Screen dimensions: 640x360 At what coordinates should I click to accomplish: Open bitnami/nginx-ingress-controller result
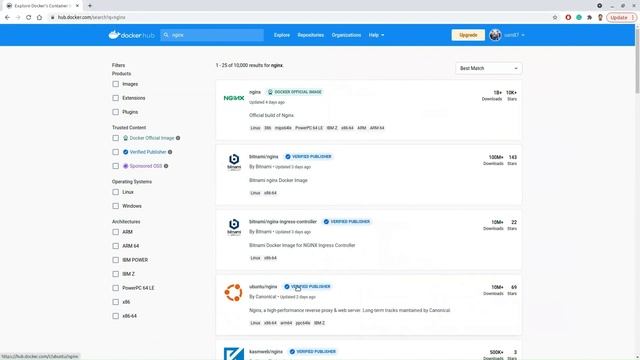(x=283, y=222)
